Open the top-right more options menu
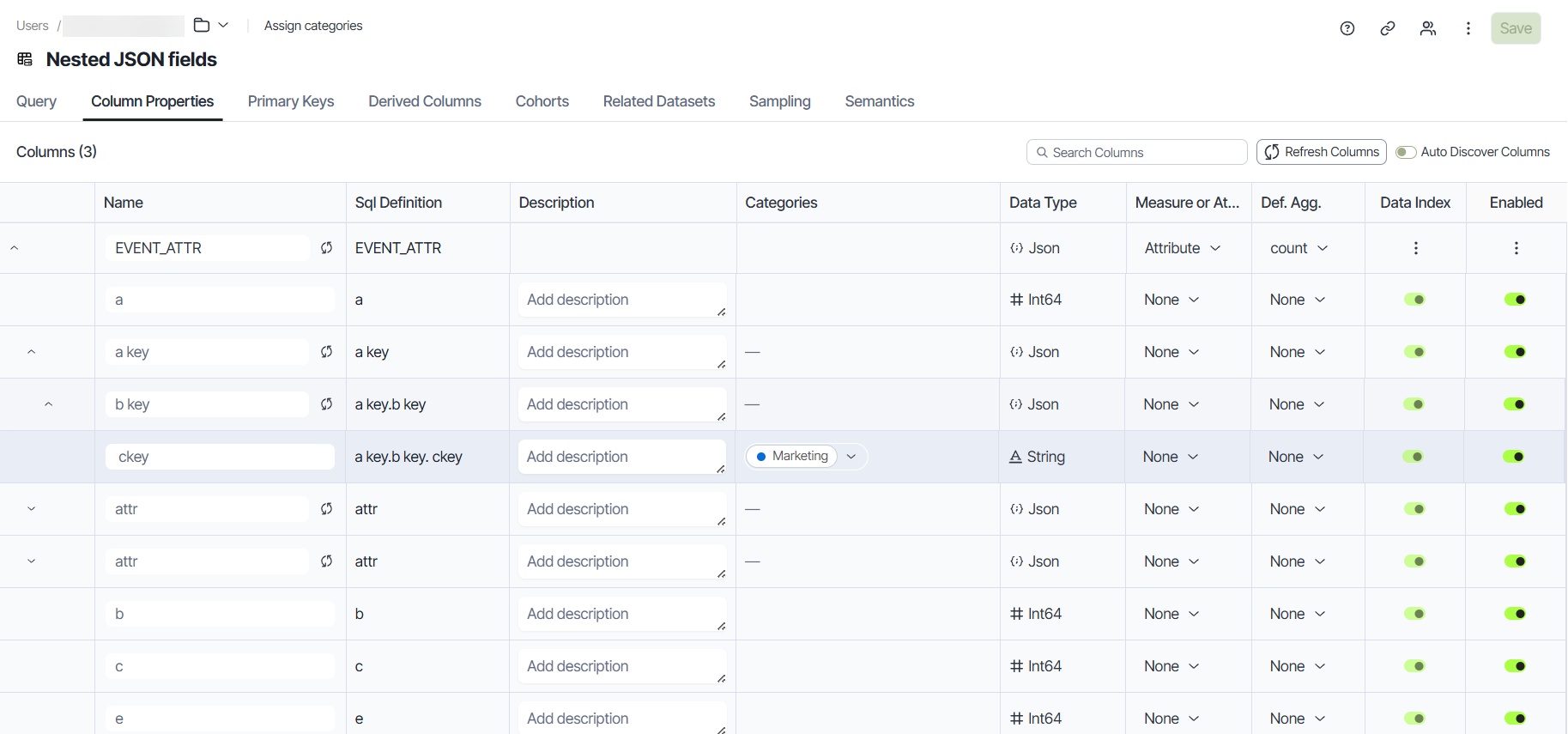This screenshot has width=1568, height=734. pyautogui.click(x=1468, y=28)
